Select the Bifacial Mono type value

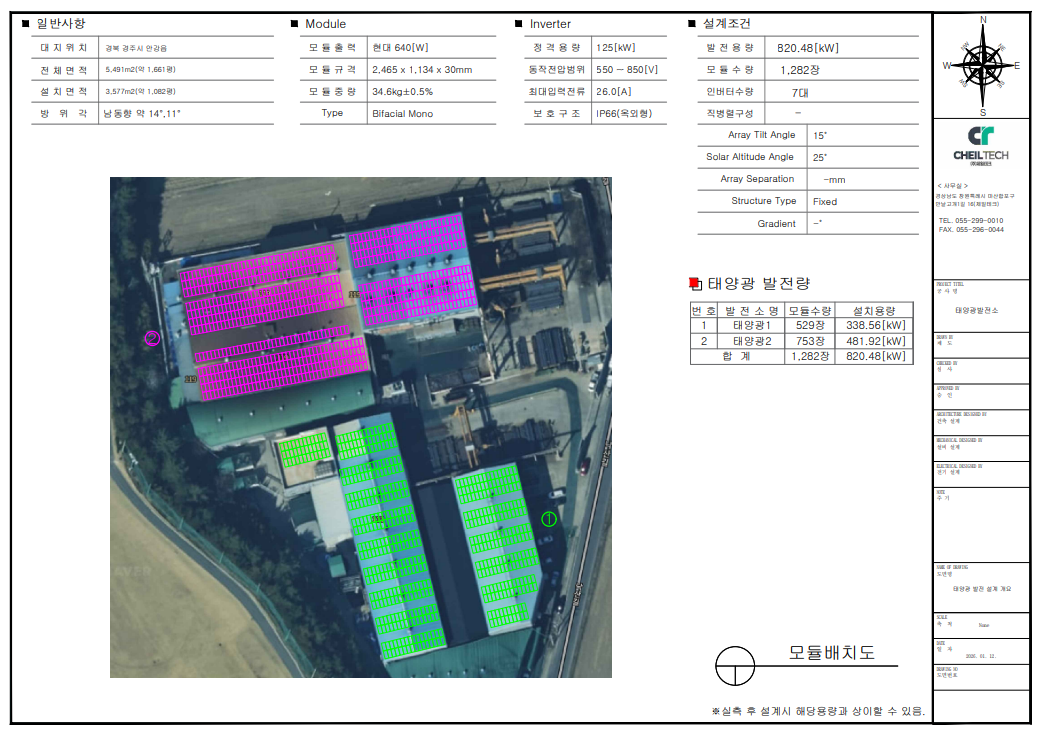pyautogui.click(x=402, y=114)
